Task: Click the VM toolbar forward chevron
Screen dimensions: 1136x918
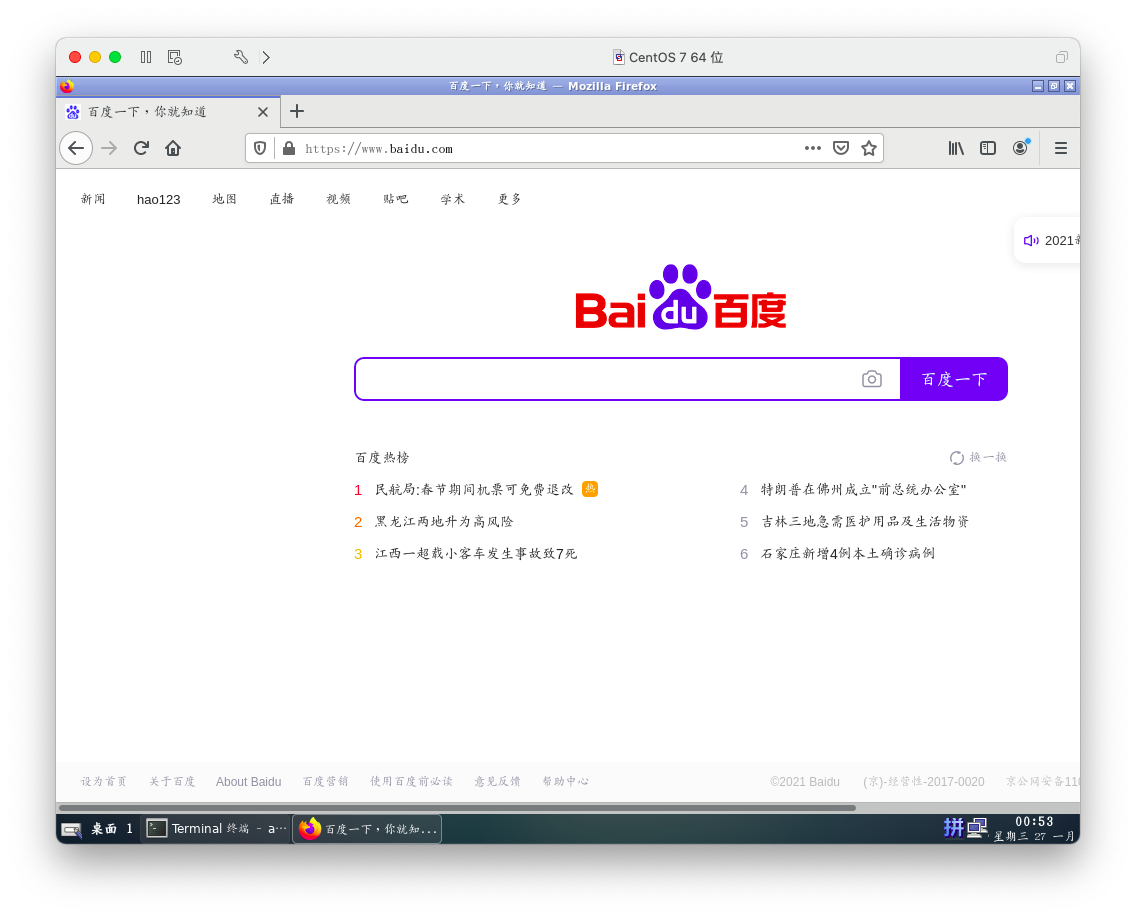Action: click(x=266, y=57)
